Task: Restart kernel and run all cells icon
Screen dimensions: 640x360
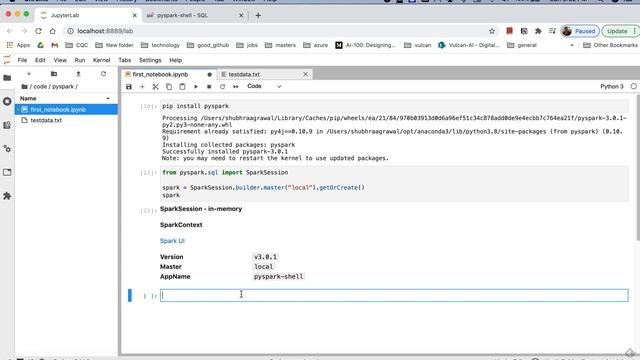Action: pos(236,87)
